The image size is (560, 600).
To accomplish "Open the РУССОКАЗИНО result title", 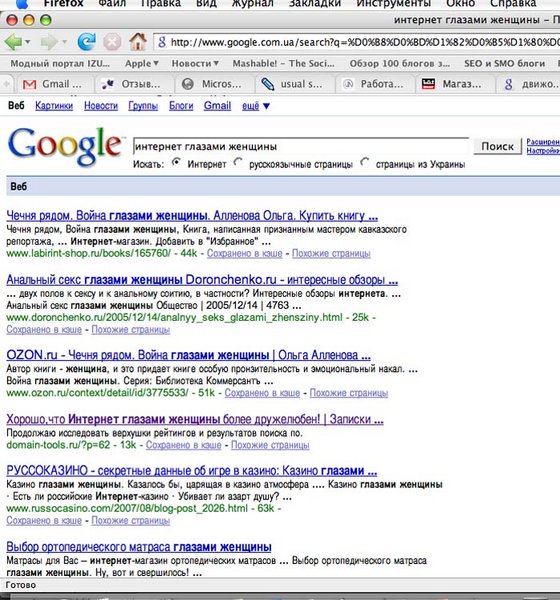I will pyautogui.click(x=191, y=471).
